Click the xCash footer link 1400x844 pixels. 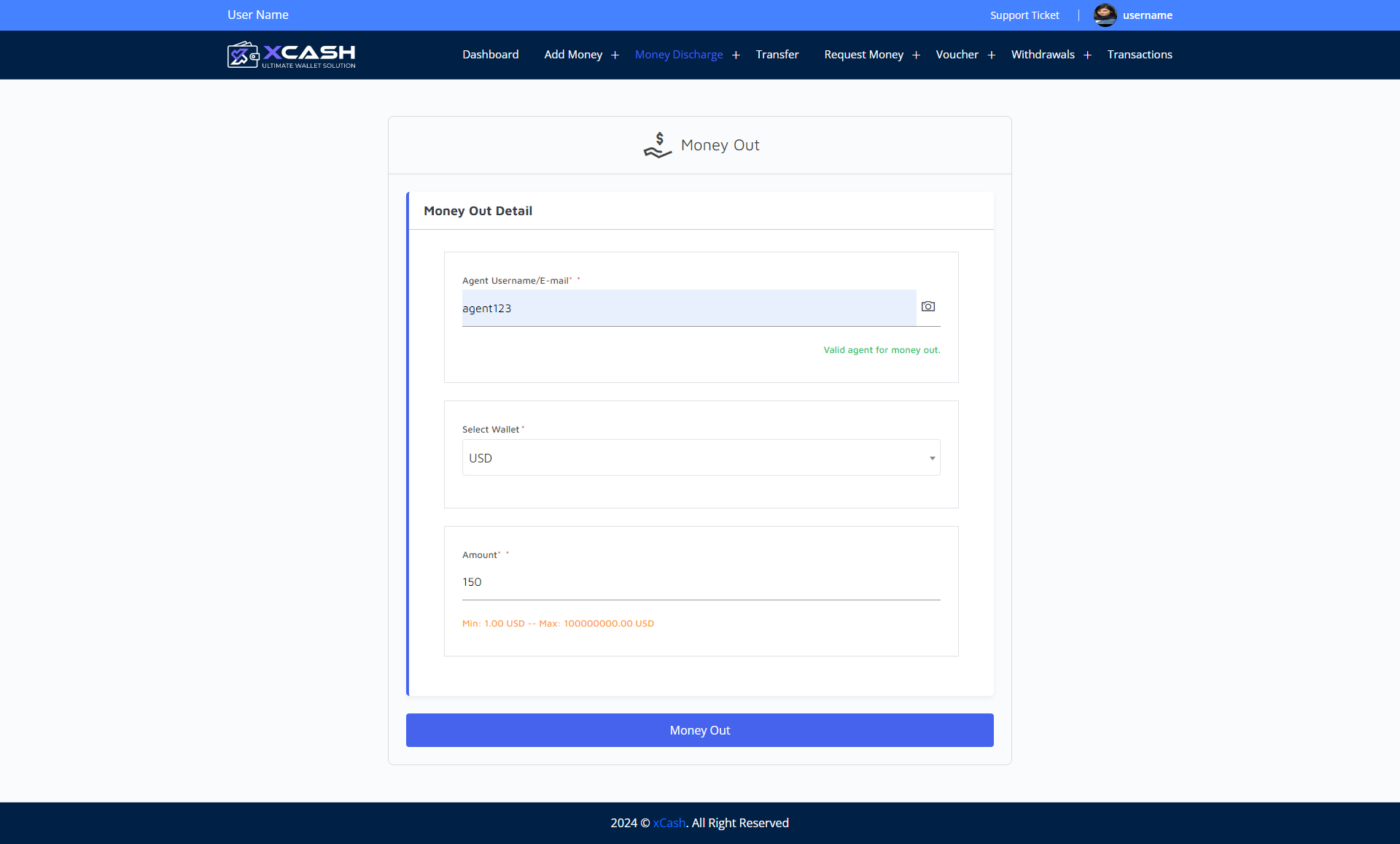tap(669, 823)
